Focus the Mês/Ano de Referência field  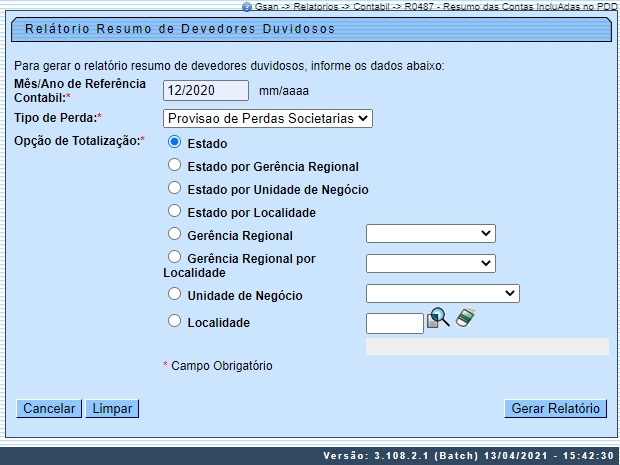click(206, 91)
